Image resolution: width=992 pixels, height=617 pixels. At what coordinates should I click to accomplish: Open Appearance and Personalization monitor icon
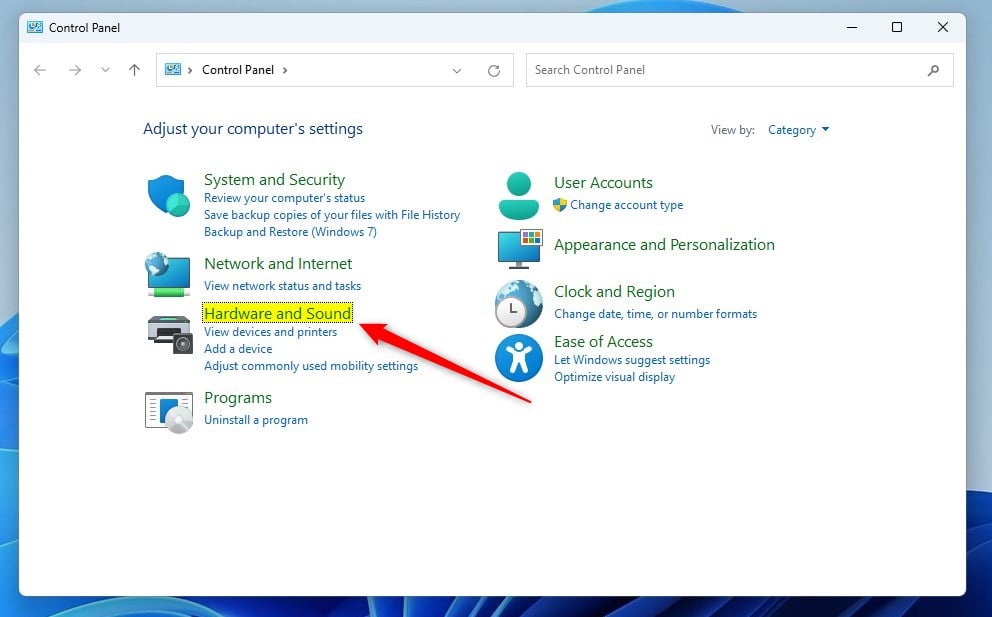520,248
